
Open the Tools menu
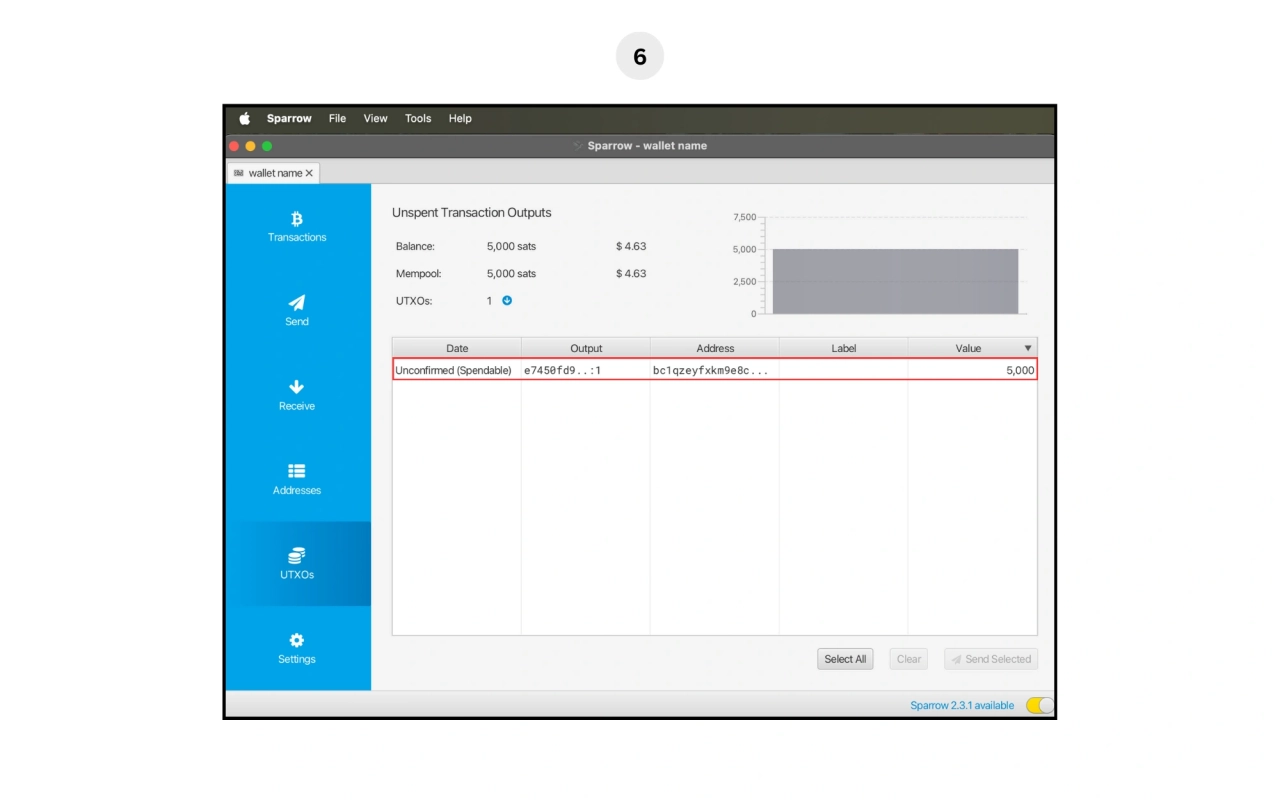pos(418,118)
